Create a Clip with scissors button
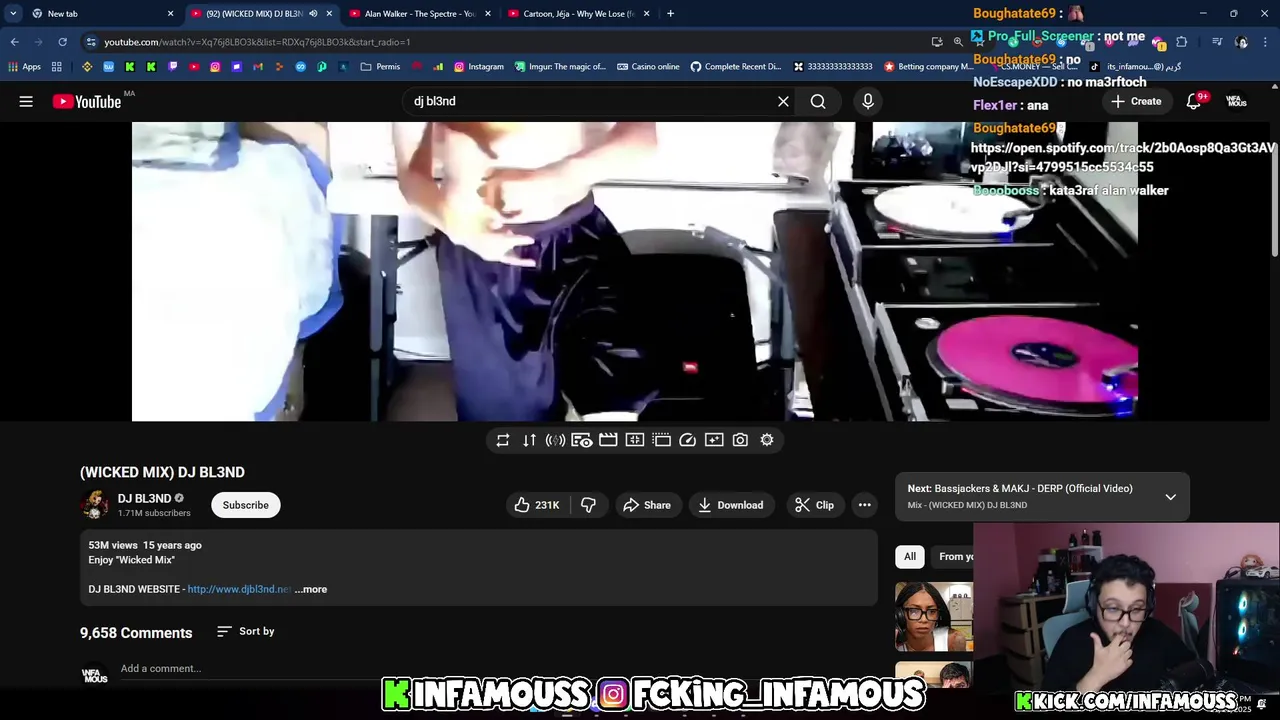1280x720 pixels. 814,505
